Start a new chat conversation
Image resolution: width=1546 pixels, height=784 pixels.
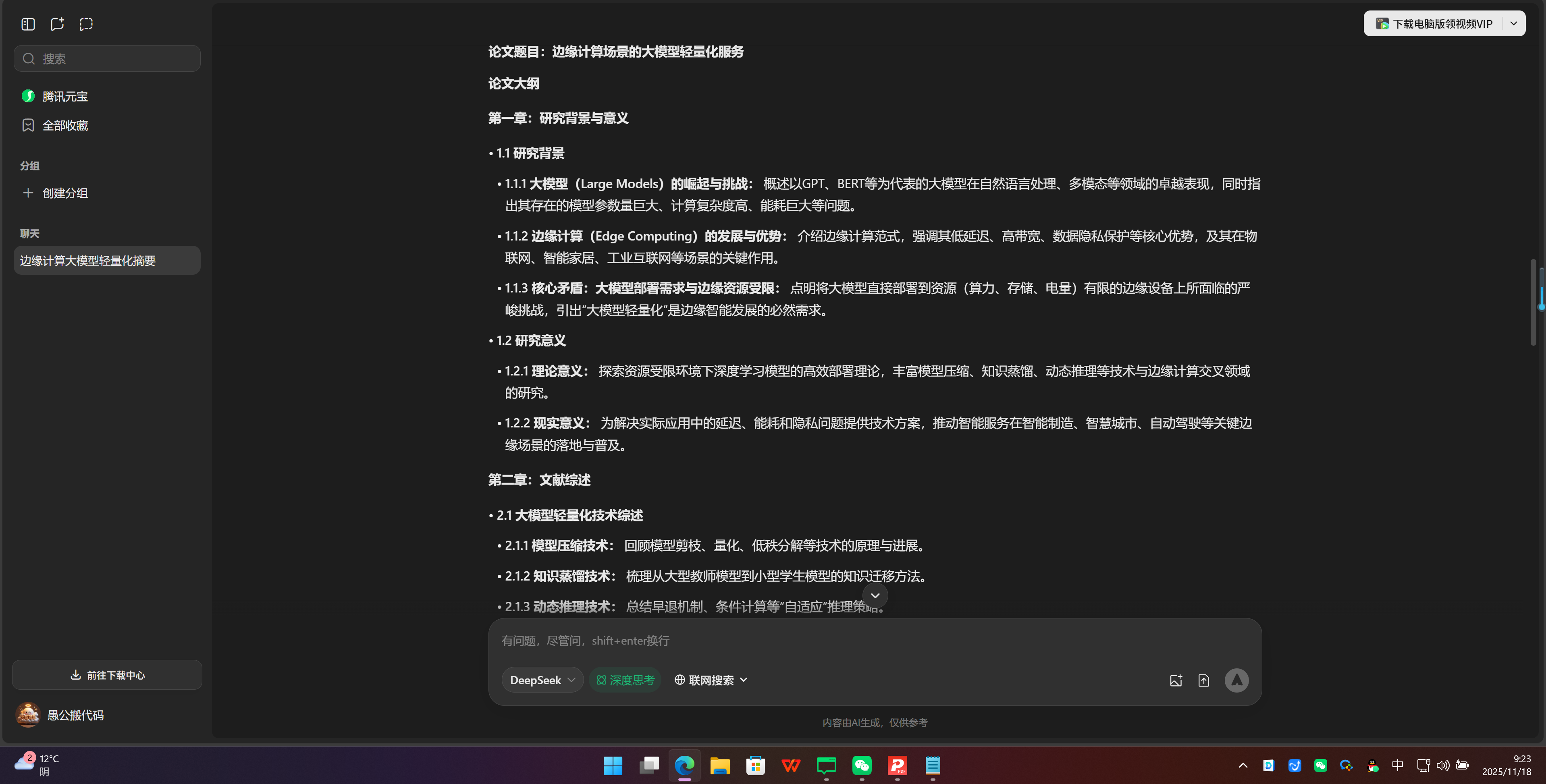point(57,24)
